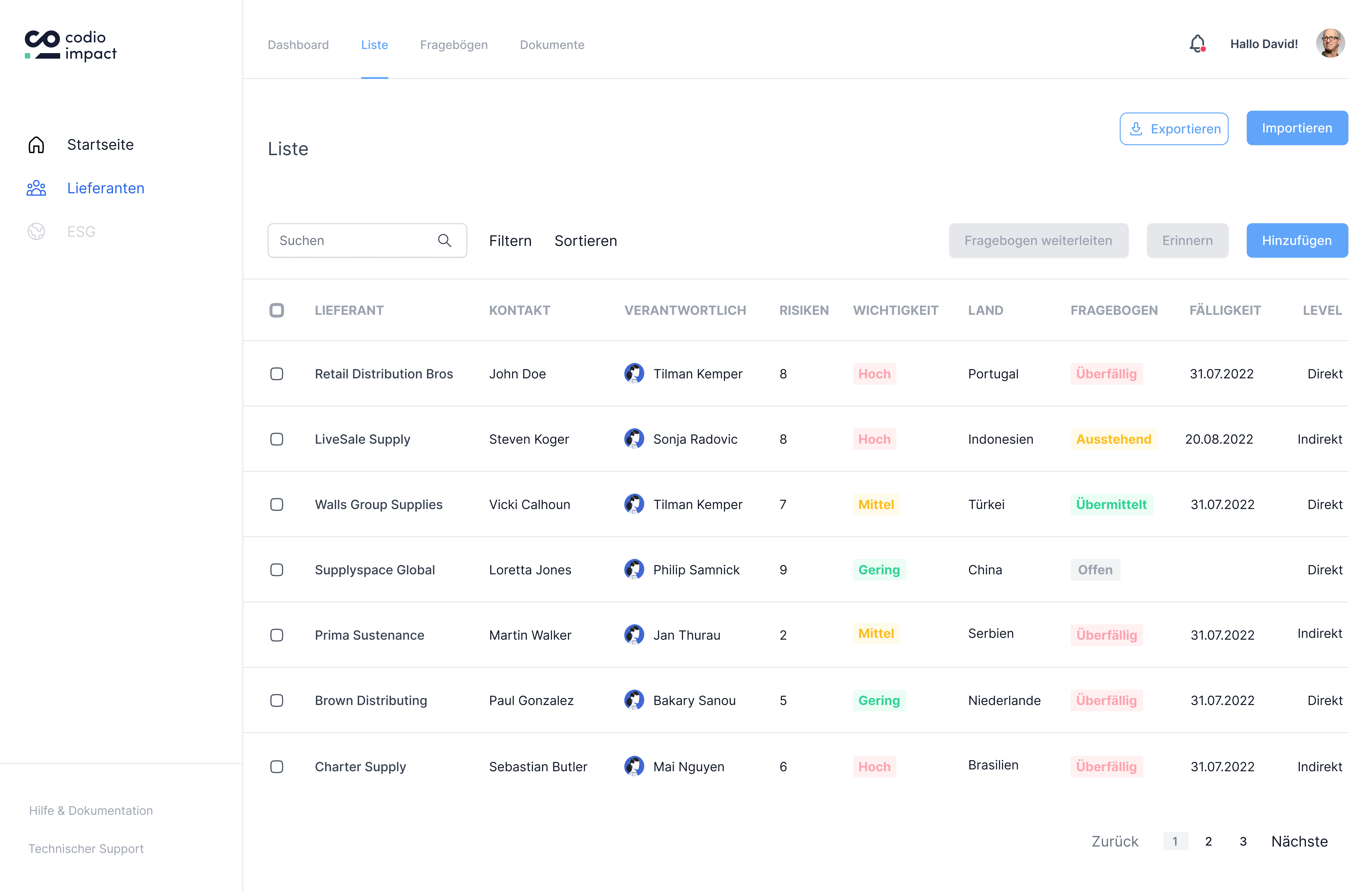Switch to the Dashboard tab
This screenshot has height=891, width=1372.
pos(298,45)
